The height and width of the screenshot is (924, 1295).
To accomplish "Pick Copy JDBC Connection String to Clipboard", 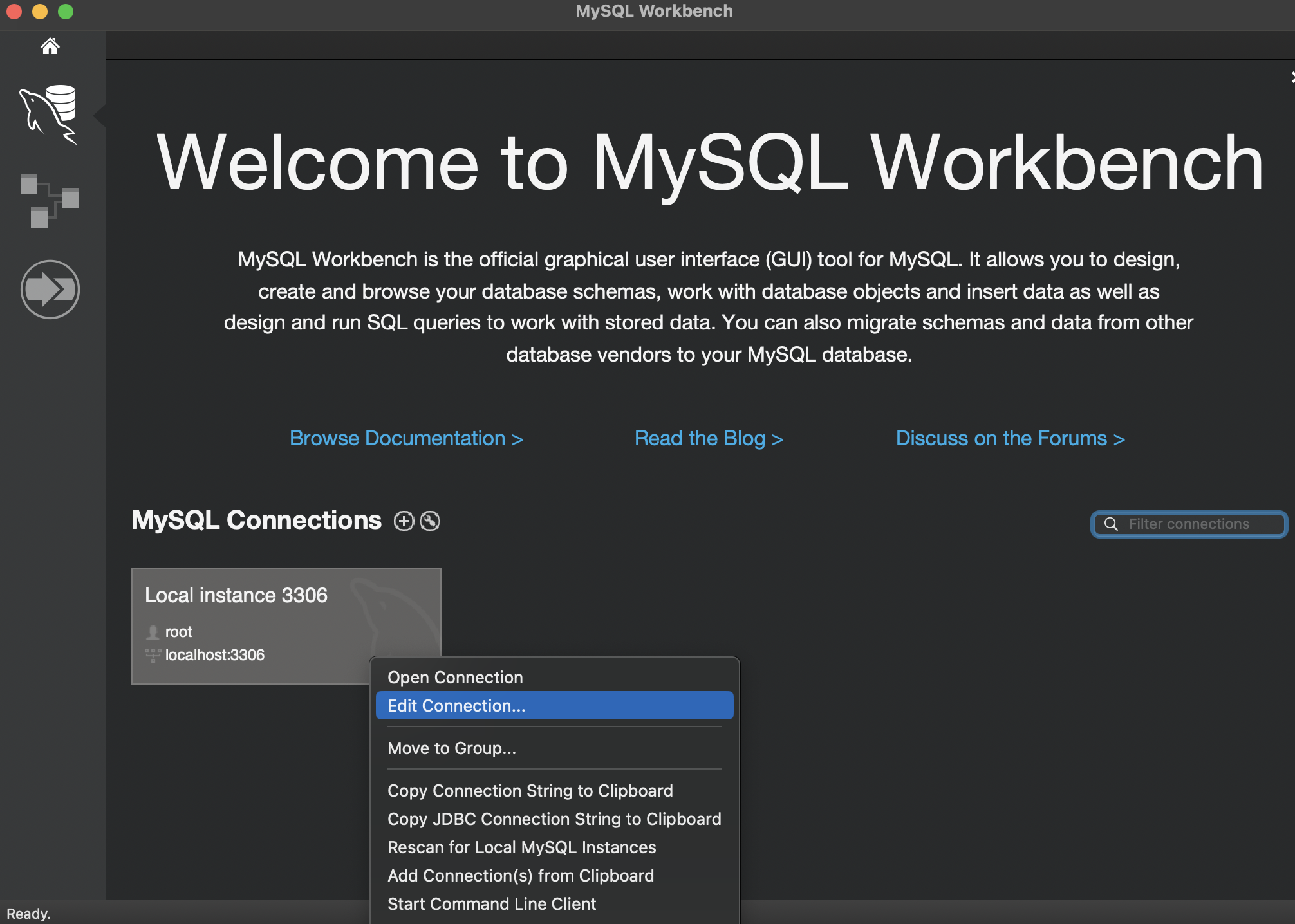I will click(554, 819).
